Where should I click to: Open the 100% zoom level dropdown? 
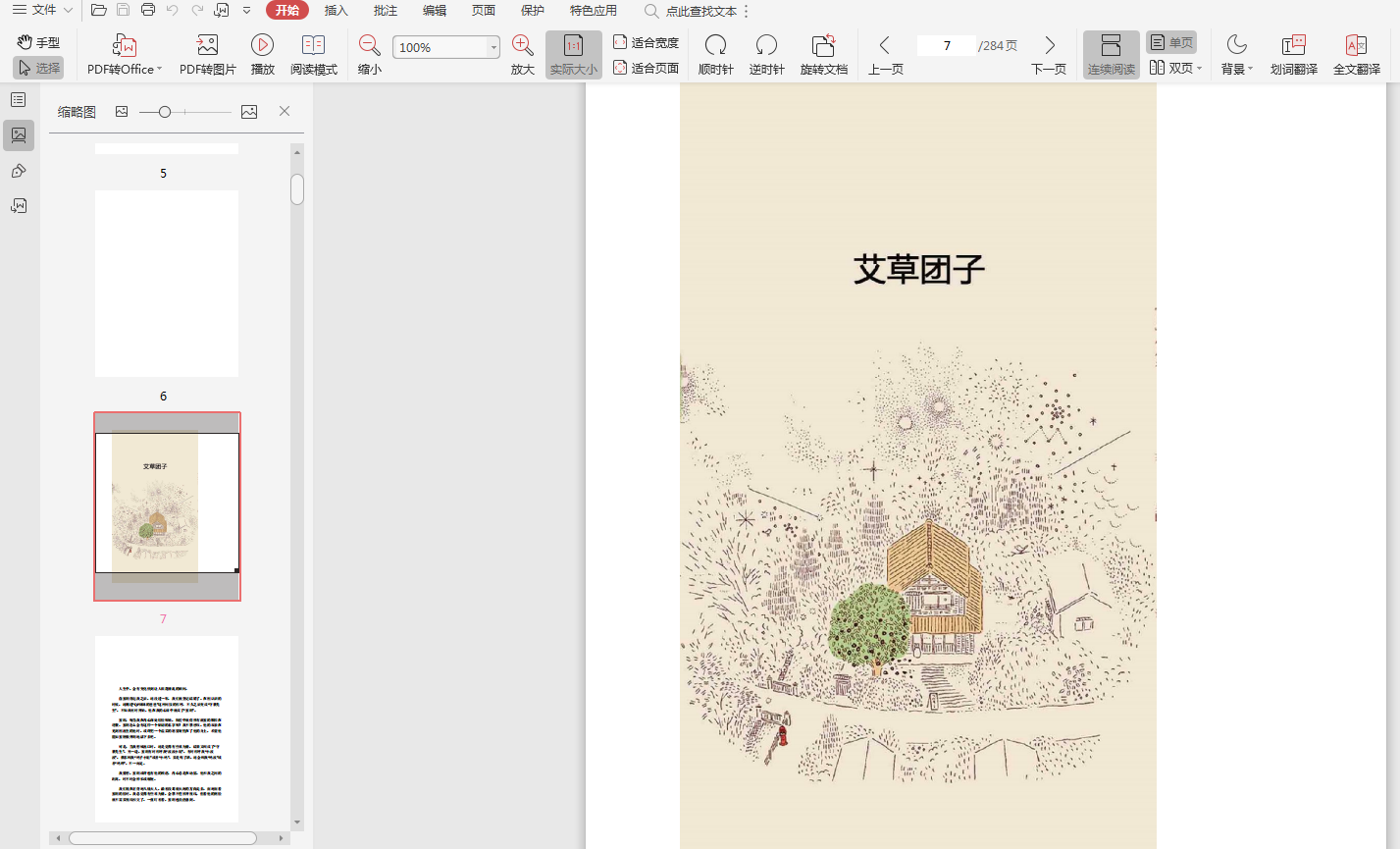coord(493,47)
